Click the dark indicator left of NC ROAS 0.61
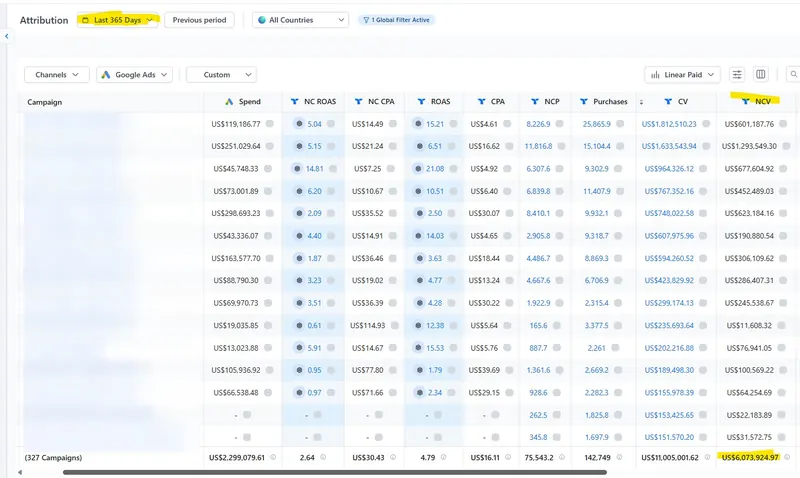Screen dimensions: 800x478 [x=299, y=325]
